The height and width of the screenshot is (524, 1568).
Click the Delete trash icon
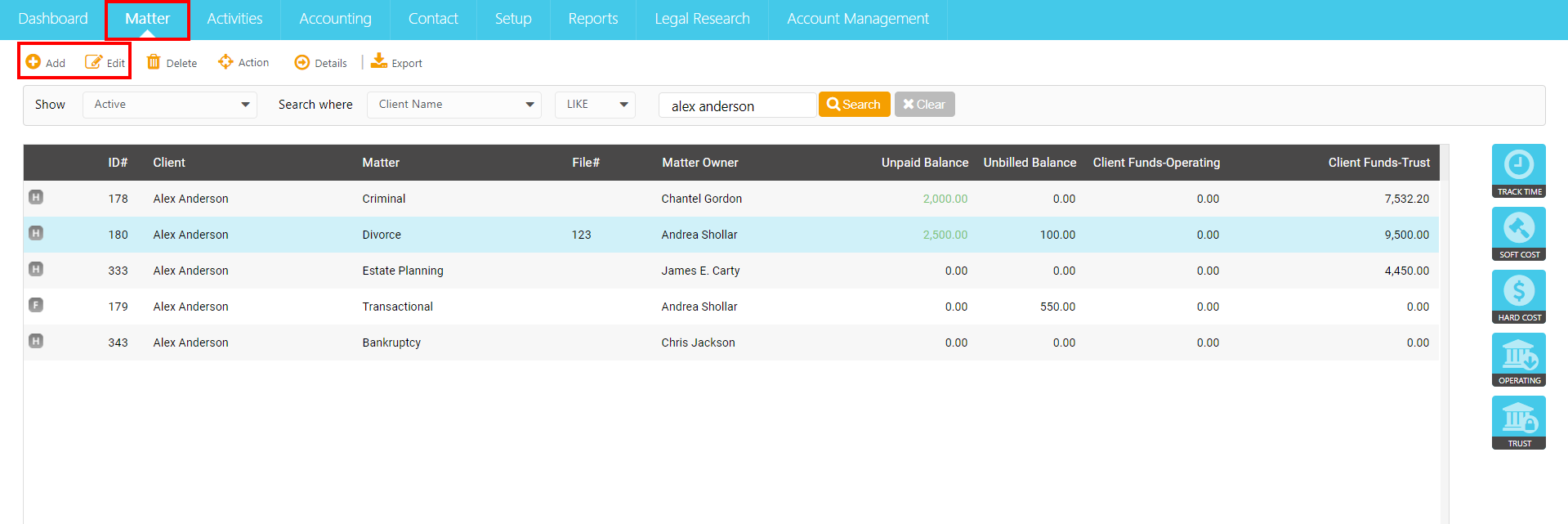coord(154,62)
